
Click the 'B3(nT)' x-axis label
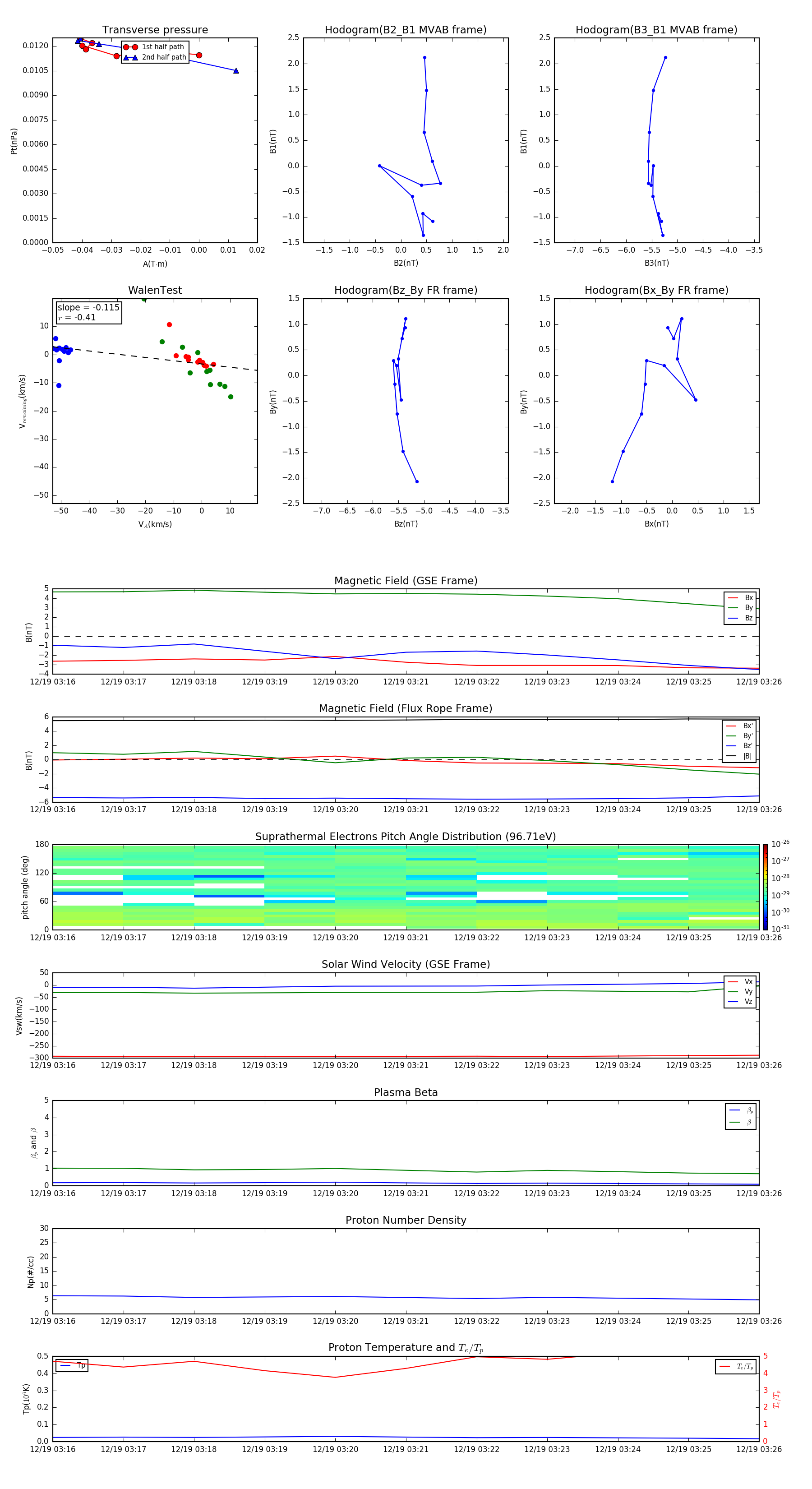click(x=656, y=263)
